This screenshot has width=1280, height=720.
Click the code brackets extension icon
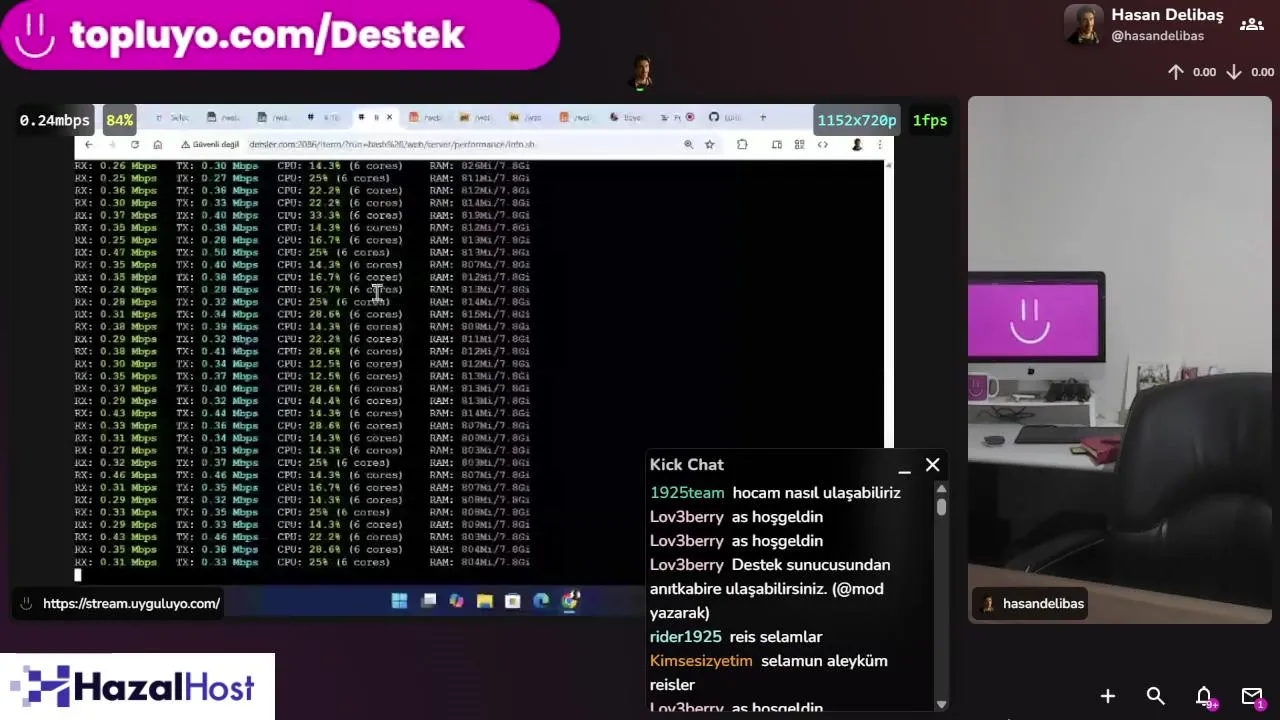coord(822,145)
